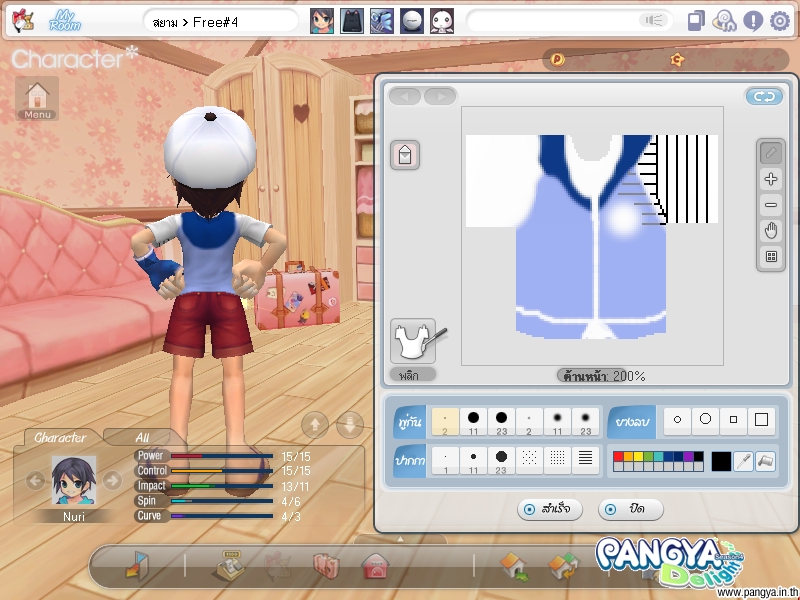Pick the yellow color swatch
800x600 pixels.
638,457
